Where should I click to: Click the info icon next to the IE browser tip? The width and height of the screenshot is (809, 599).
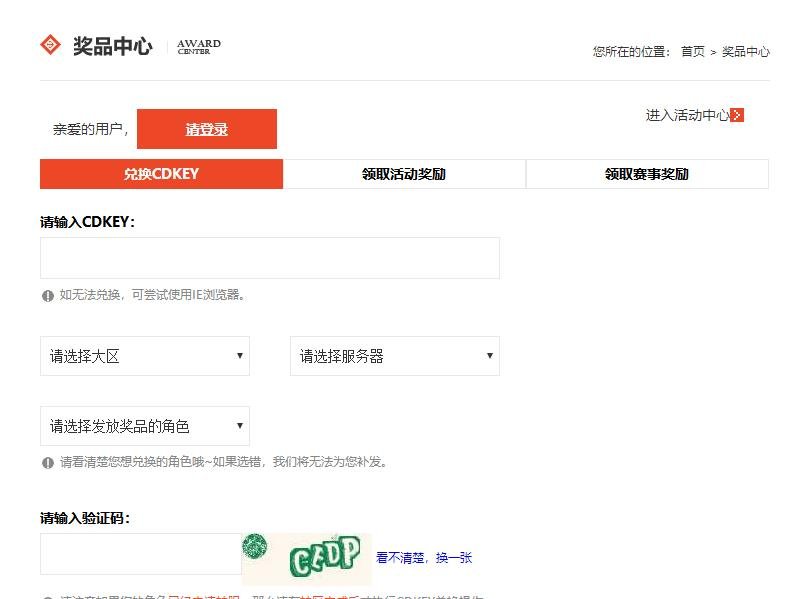(x=47, y=295)
